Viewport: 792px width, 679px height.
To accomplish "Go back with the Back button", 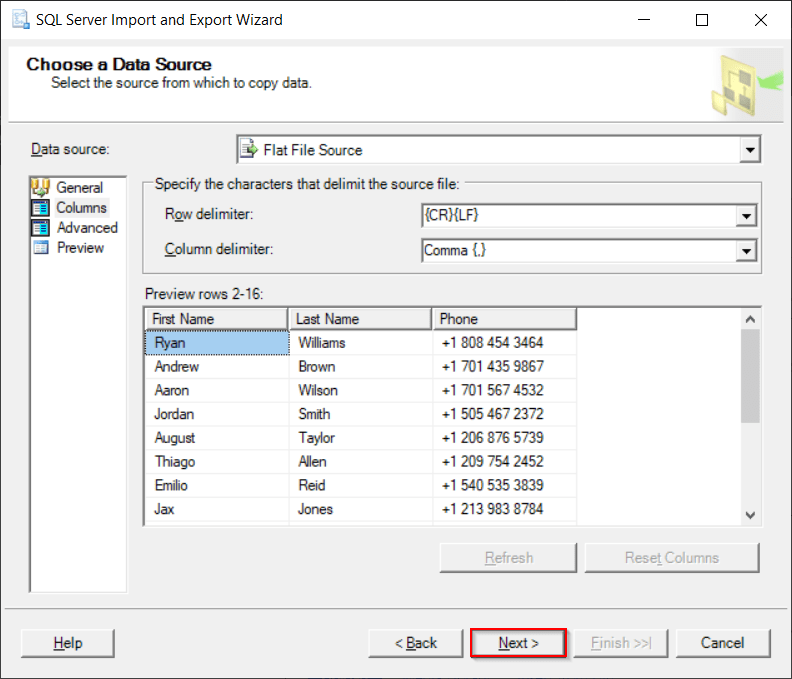I will pos(416,643).
